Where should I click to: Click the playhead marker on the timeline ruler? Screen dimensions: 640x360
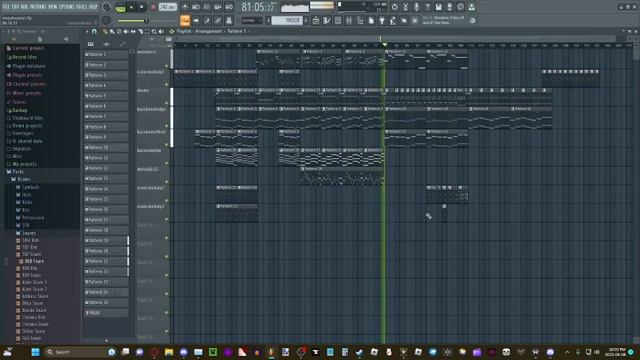coord(384,45)
